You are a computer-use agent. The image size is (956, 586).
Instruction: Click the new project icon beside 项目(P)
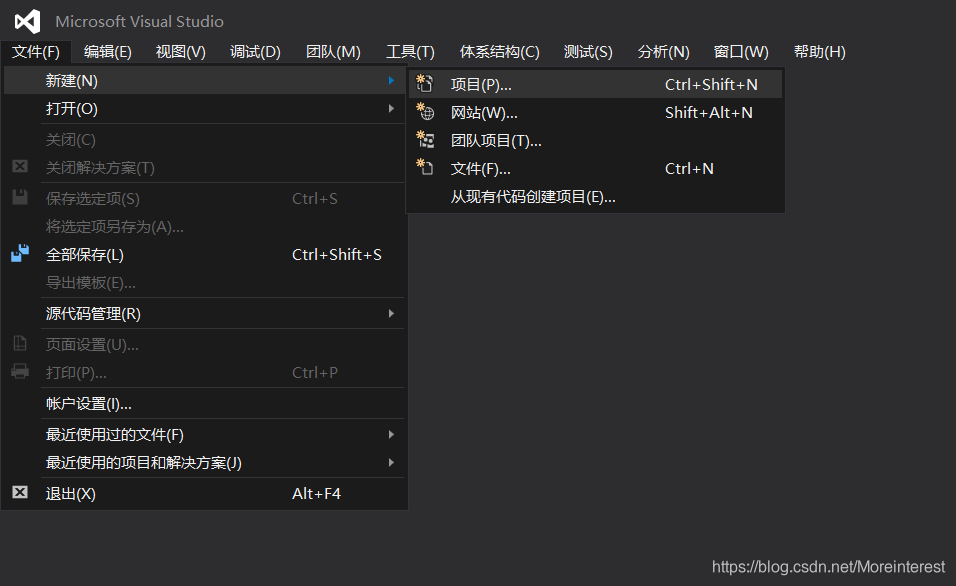424,84
